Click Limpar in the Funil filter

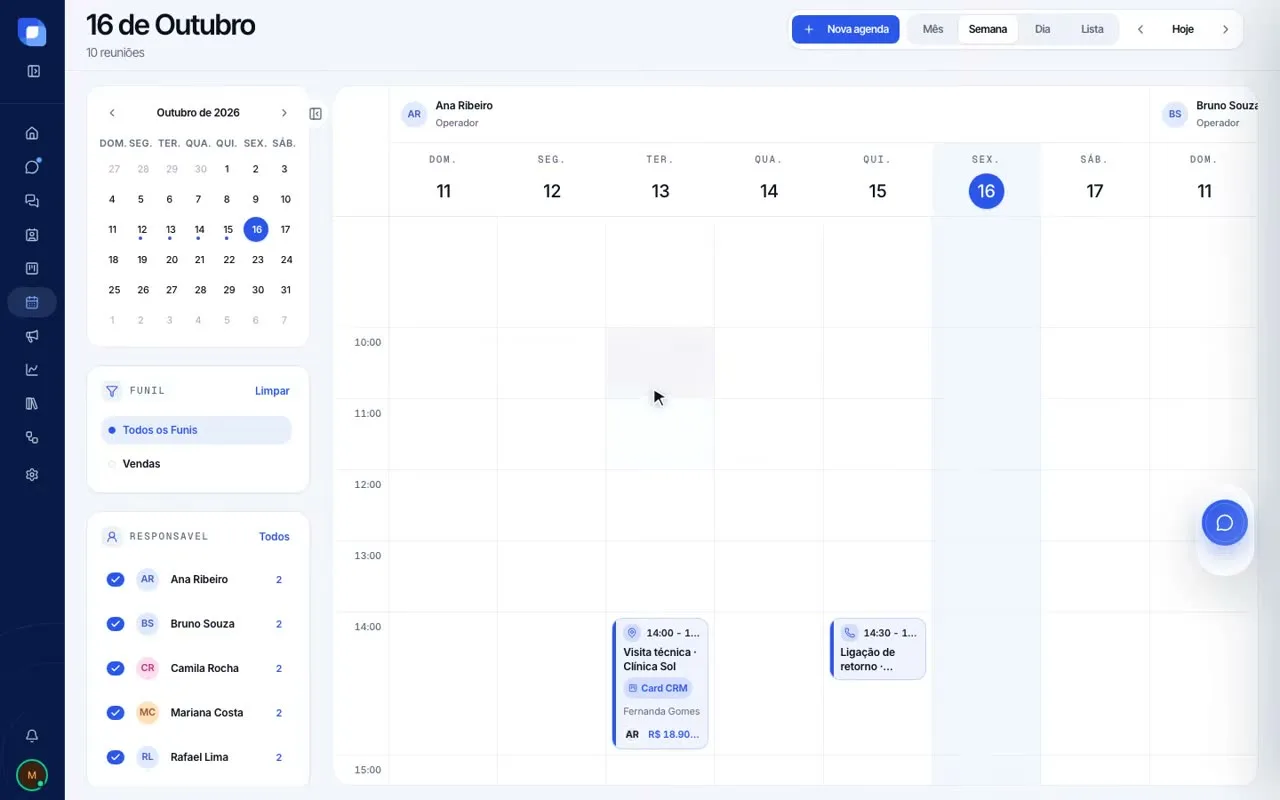point(272,391)
